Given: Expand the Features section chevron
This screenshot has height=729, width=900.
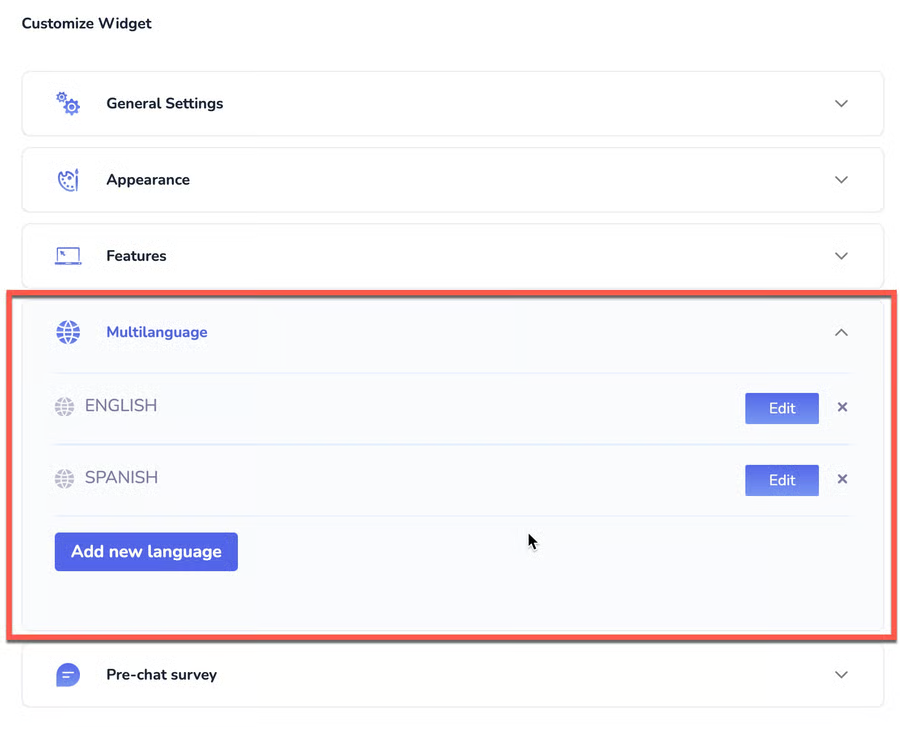Looking at the screenshot, I should coord(841,256).
